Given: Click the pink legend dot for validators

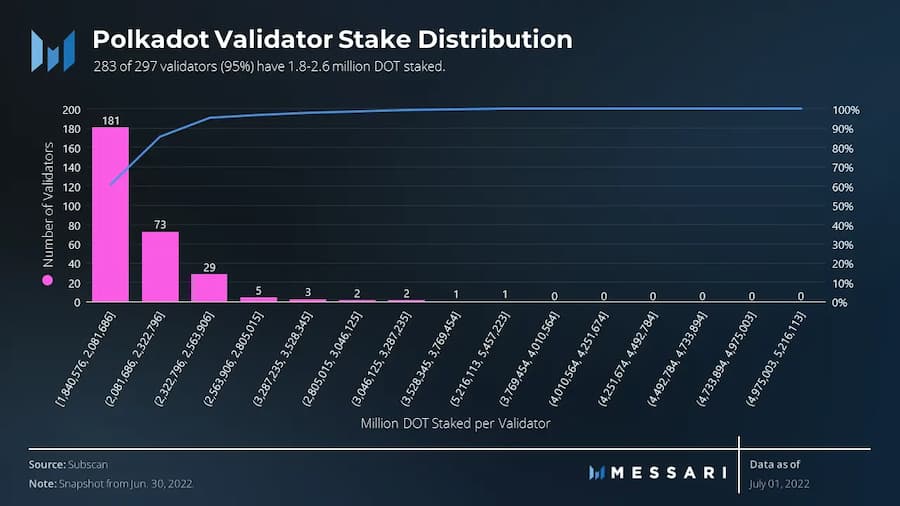Looking at the screenshot, I should coord(48,280).
